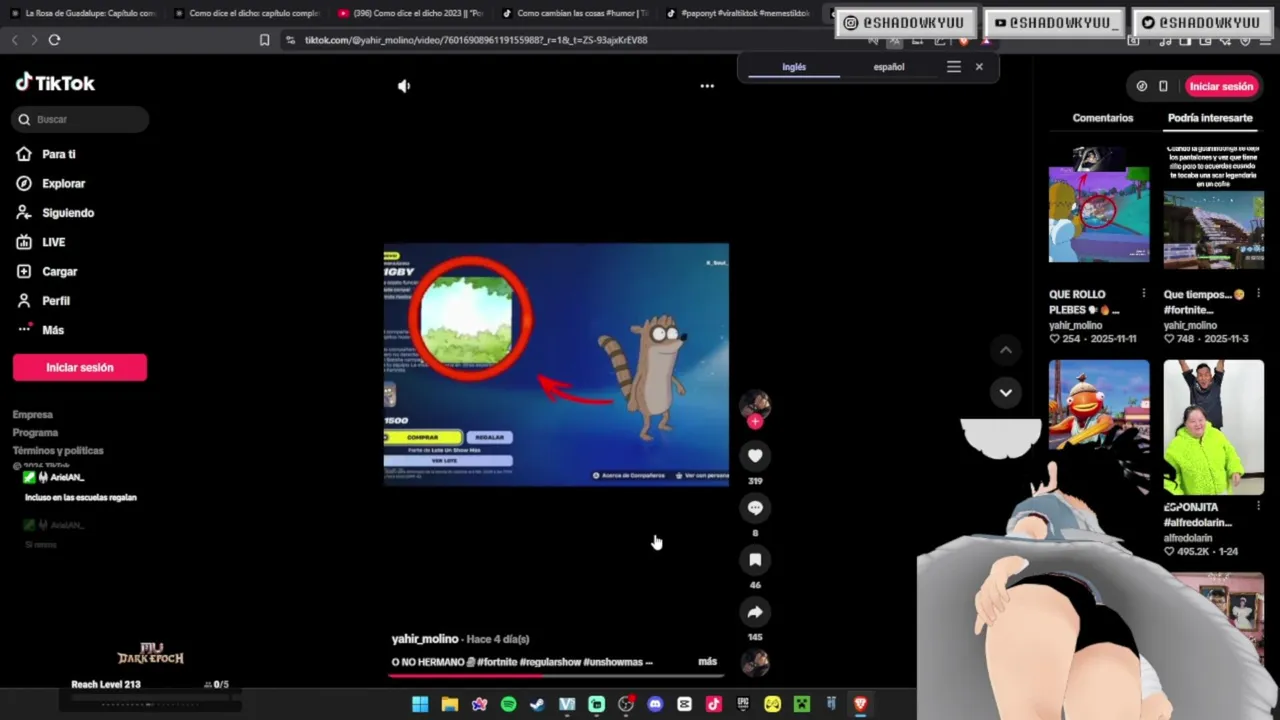Image resolution: width=1280 pixels, height=720 pixels.
Task: Click the browser forward arrow
Action: pos(33,40)
